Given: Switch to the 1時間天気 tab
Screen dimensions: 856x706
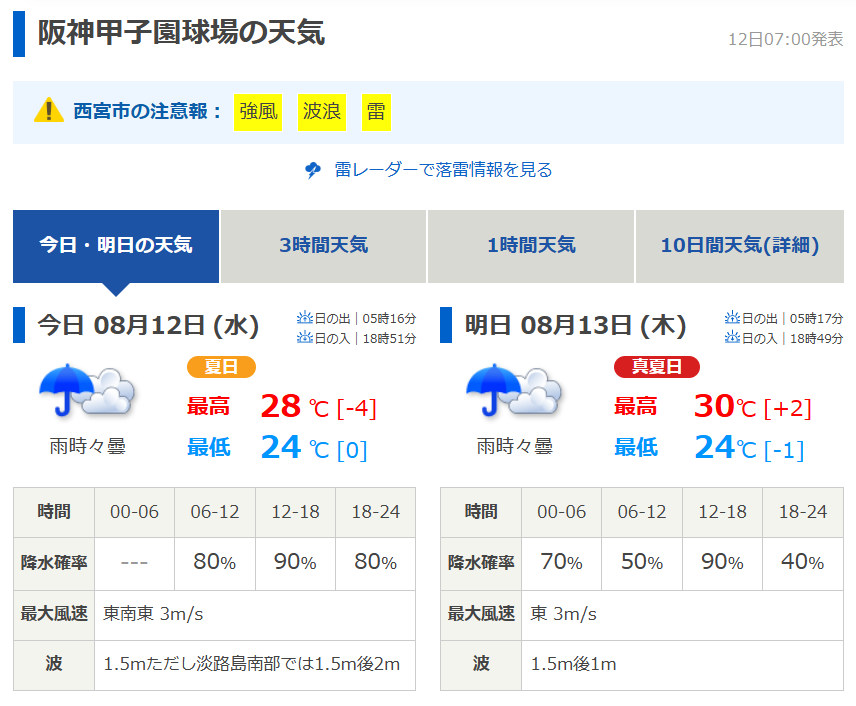Looking at the screenshot, I should tap(531, 246).
